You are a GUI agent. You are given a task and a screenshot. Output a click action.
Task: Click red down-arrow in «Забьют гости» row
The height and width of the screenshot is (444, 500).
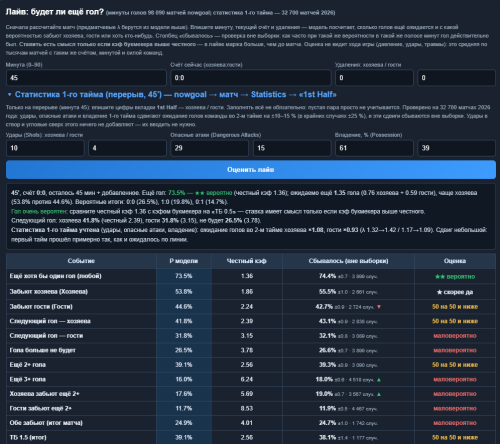click(379, 307)
